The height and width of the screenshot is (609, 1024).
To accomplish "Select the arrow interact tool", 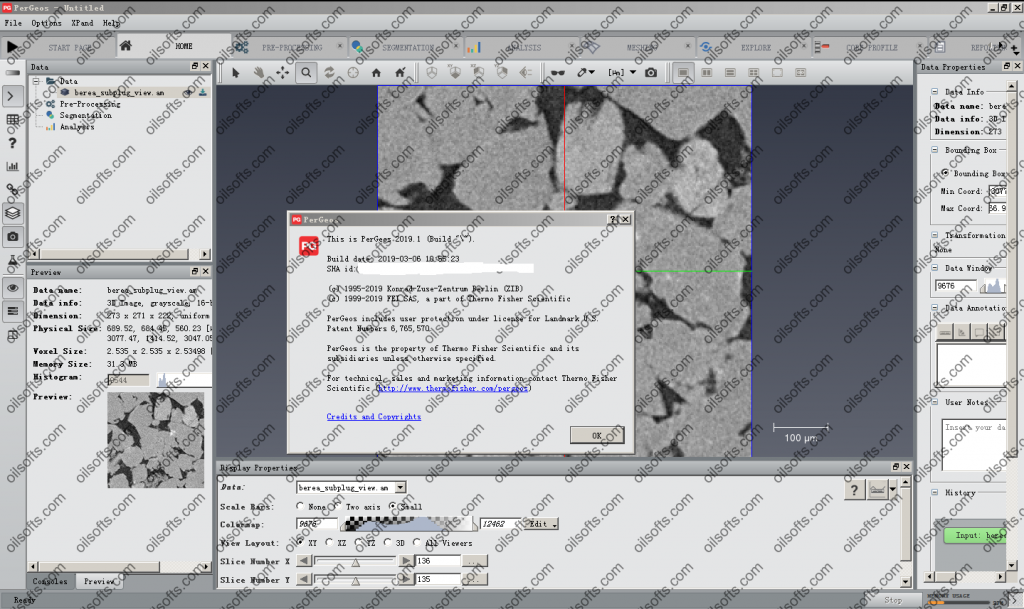I will click(236, 72).
